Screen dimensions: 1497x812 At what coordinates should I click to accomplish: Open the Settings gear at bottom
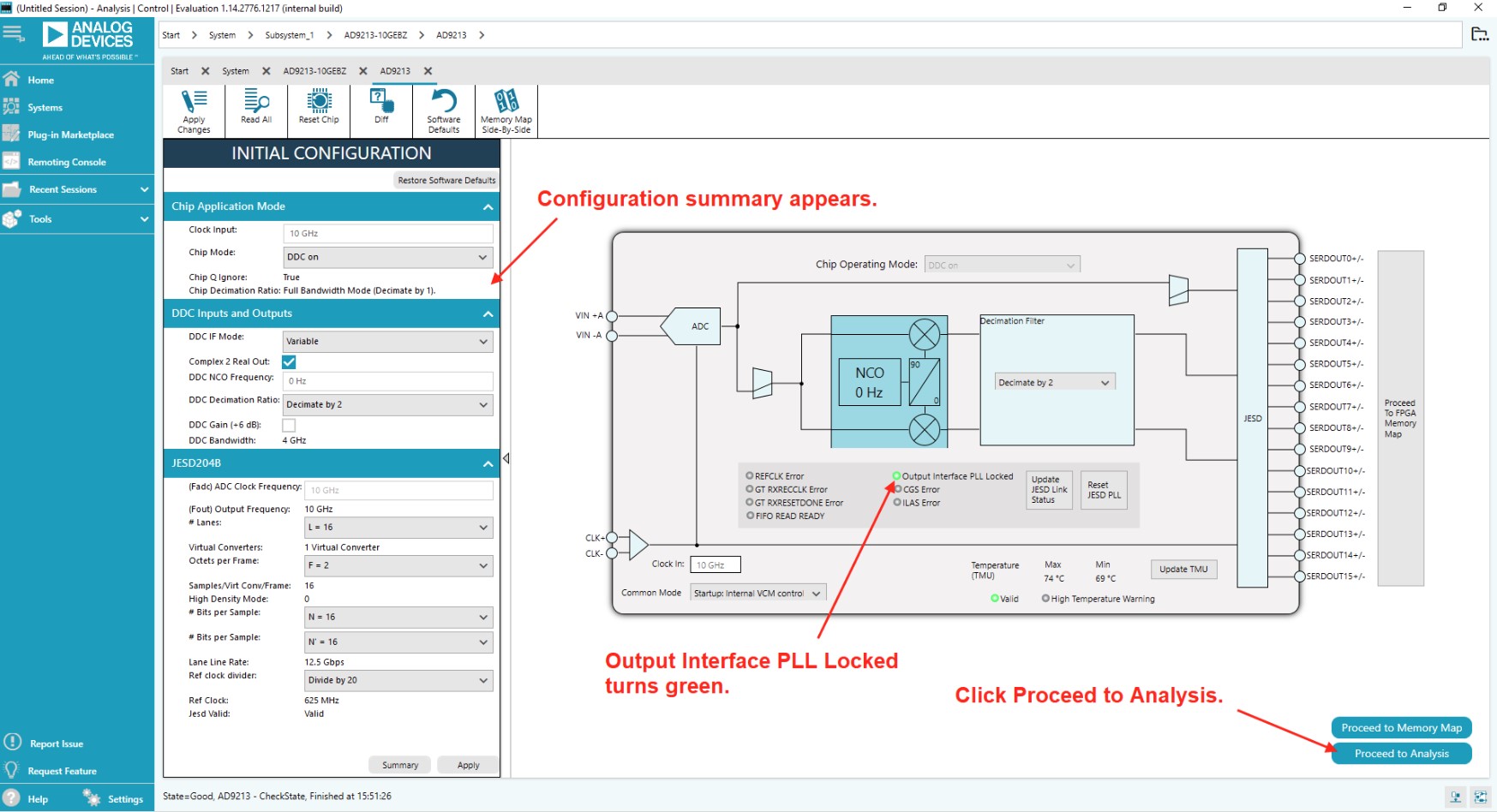pyautogui.click(x=89, y=798)
